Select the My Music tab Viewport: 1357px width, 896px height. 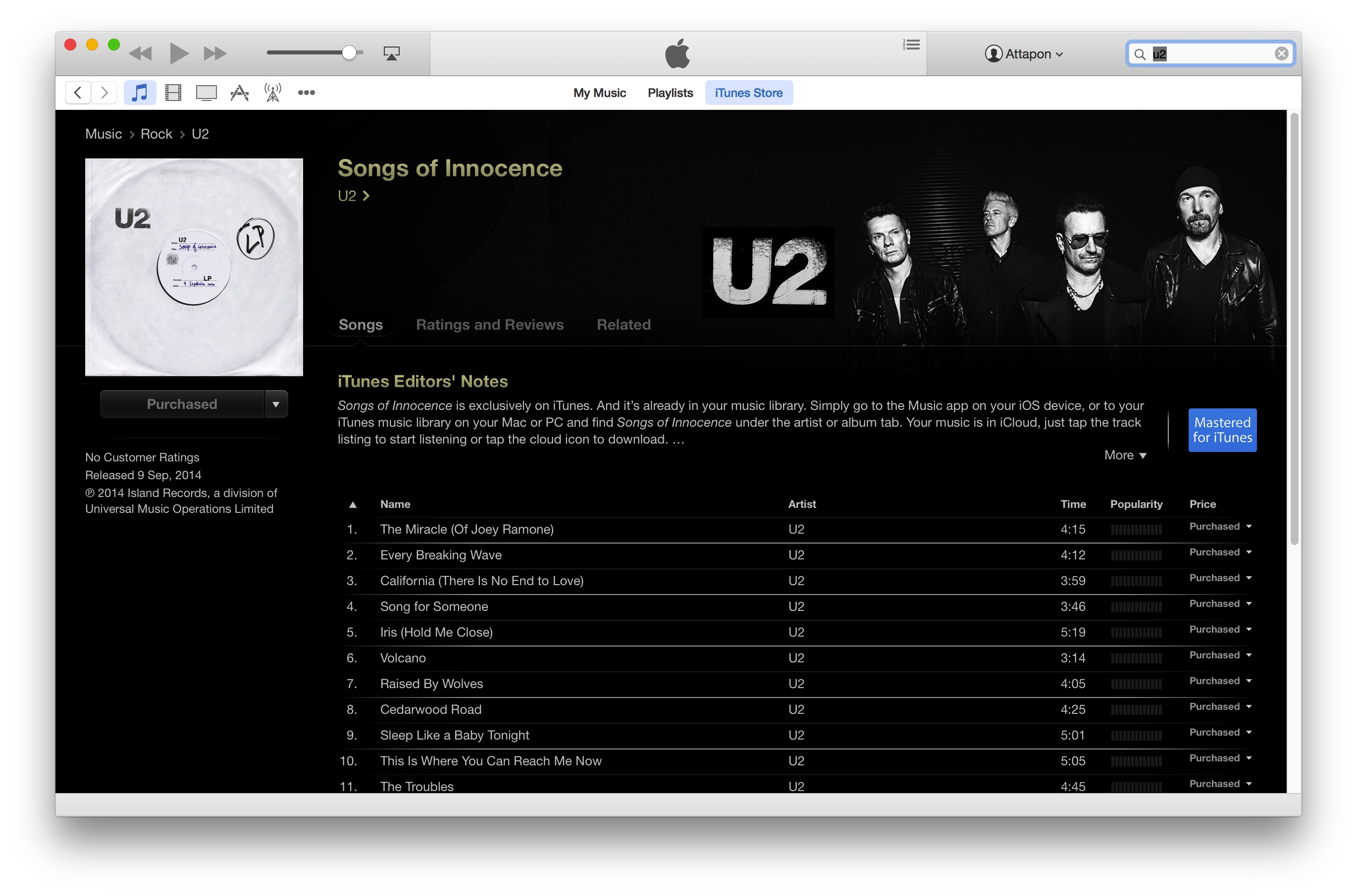coord(600,93)
